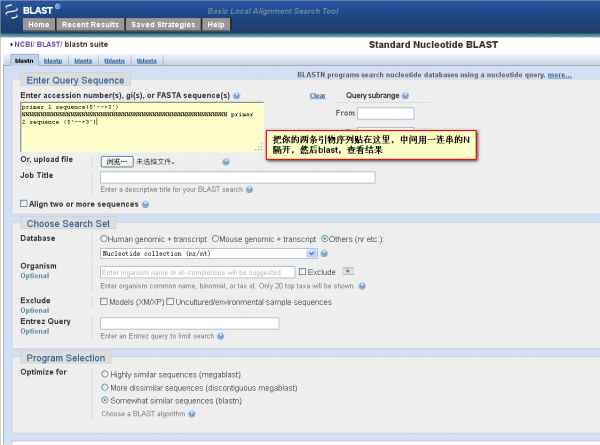
Task: Open the Nucleotide collection database dropdown
Action: tap(209, 253)
